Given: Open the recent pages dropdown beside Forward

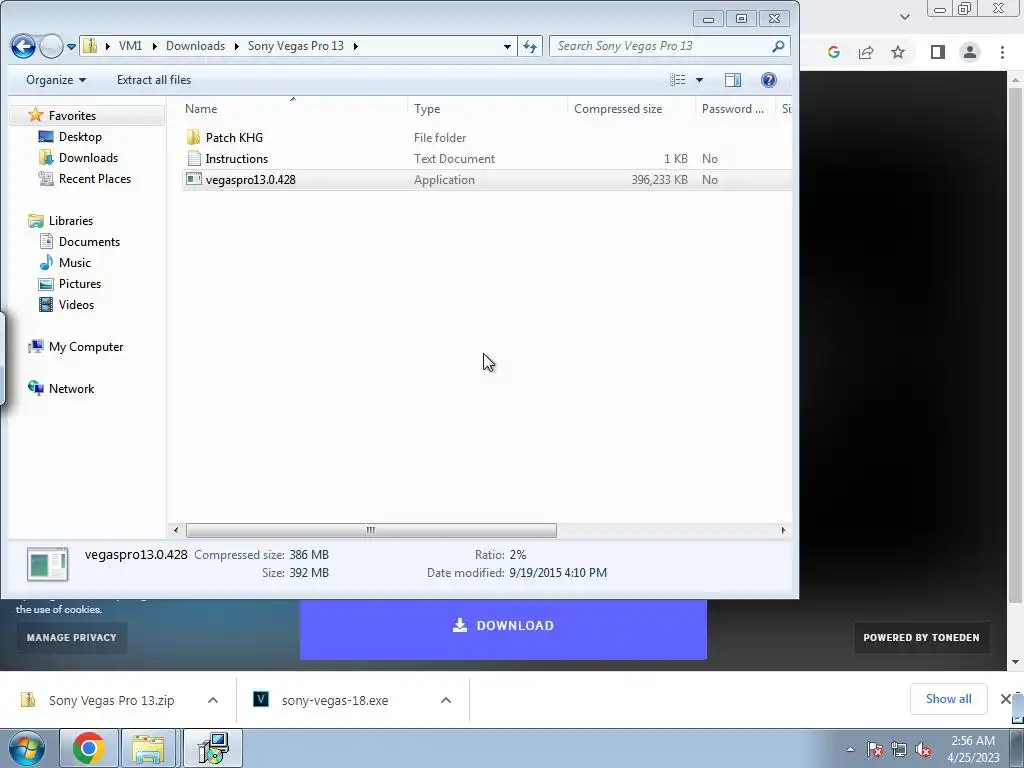Looking at the screenshot, I should (x=71, y=46).
